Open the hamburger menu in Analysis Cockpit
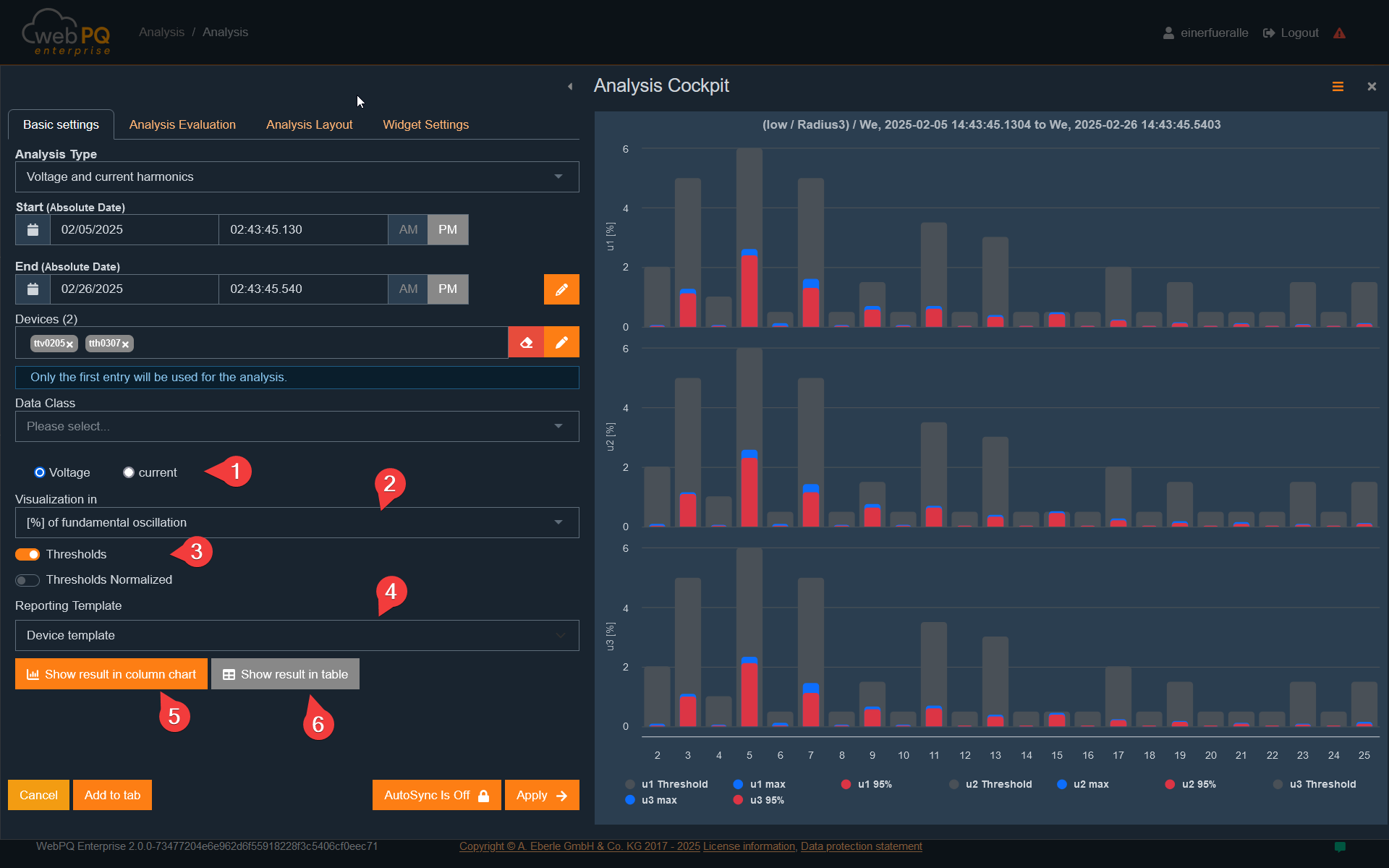 (1338, 87)
